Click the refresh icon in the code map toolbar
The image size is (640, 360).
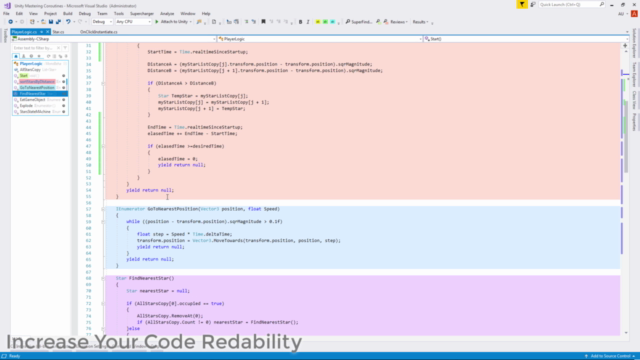pyautogui.click(x=48, y=56)
